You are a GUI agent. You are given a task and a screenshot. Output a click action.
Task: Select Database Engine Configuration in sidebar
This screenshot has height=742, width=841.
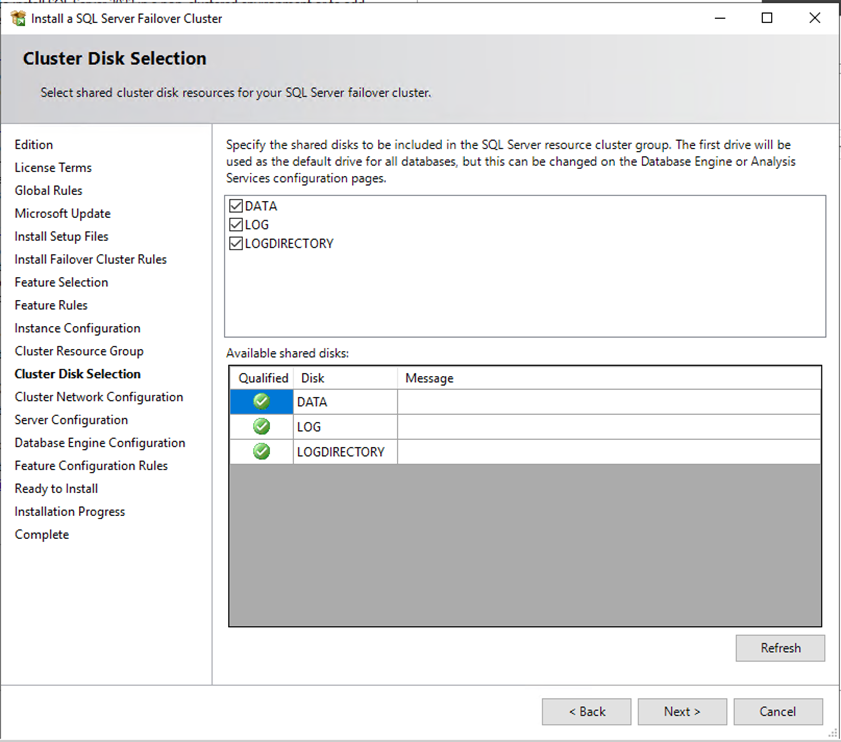point(100,443)
